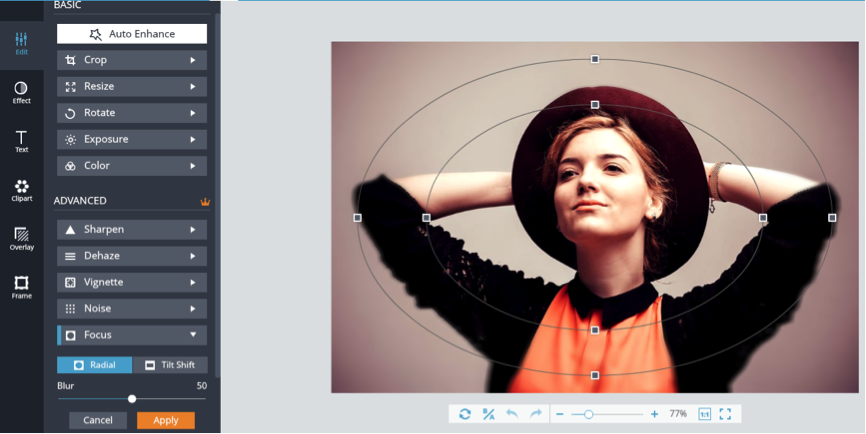Click the Auto Enhance button

pyautogui.click(x=132, y=34)
